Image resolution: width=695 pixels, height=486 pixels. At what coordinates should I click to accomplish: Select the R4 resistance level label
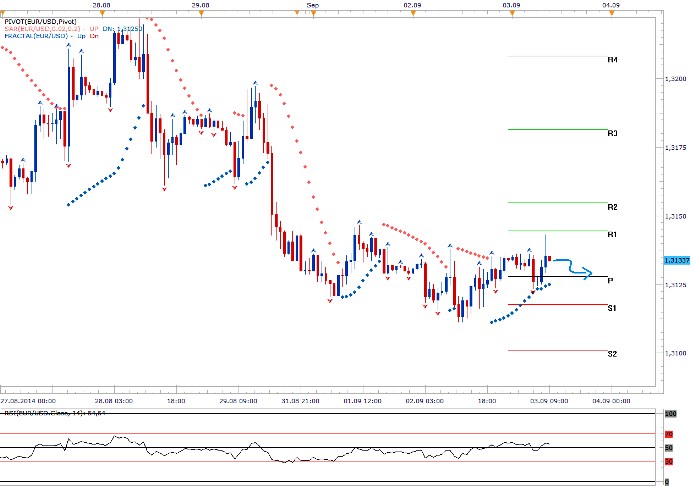pyautogui.click(x=612, y=61)
